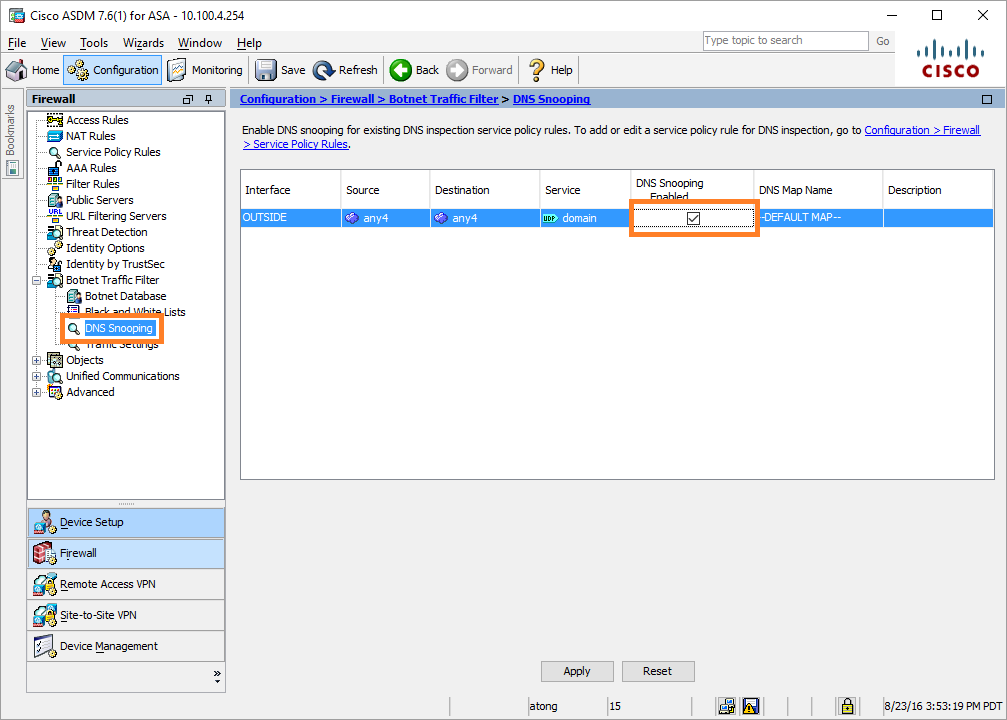This screenshot has width=1007, height=720.
Task: Click the Home toolbar icon
Action: click(x=17, y=70)
